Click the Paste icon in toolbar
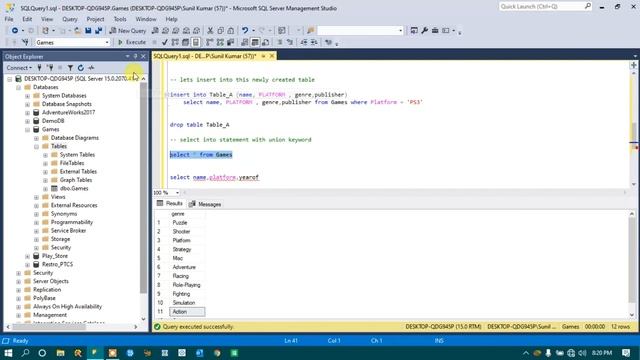This screenshot has width=640, height=360. pyautogui.click(x=231, y=31)
